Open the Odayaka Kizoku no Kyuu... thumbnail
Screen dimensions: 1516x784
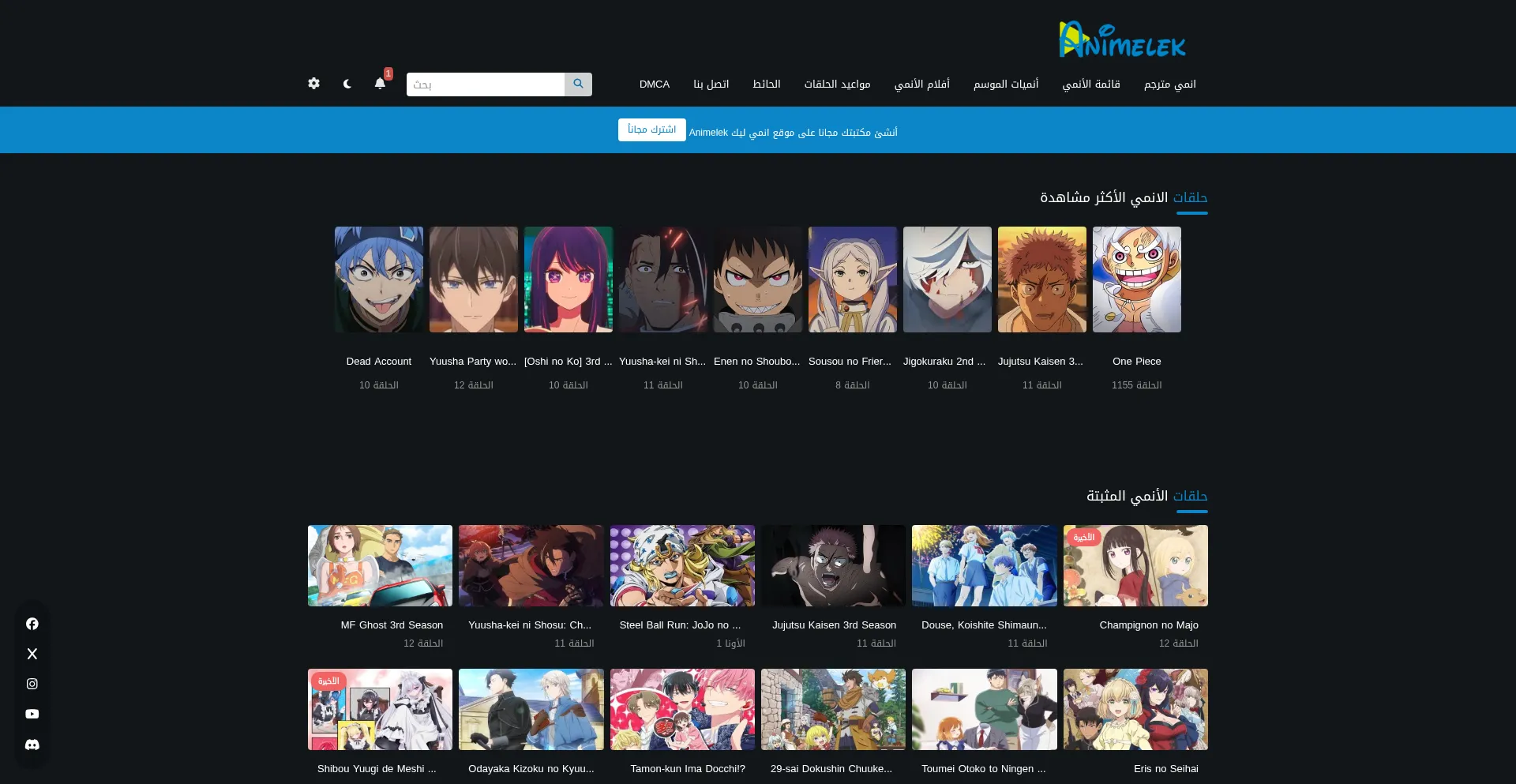pos(531,710)
